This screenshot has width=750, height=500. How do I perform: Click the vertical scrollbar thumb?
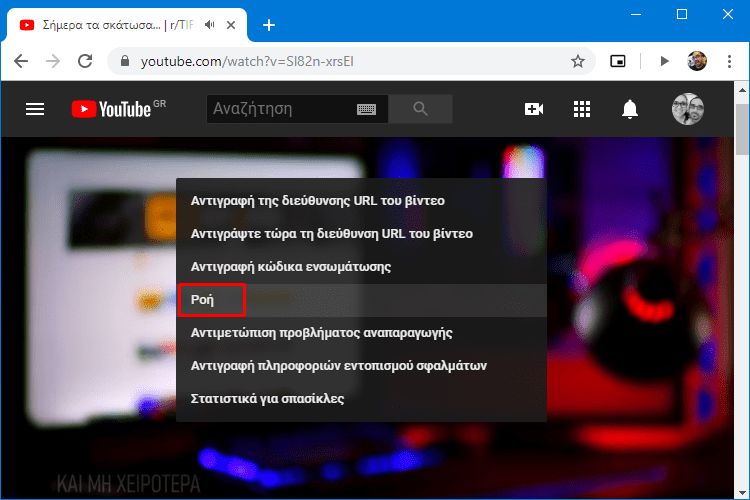coord(742,129)
